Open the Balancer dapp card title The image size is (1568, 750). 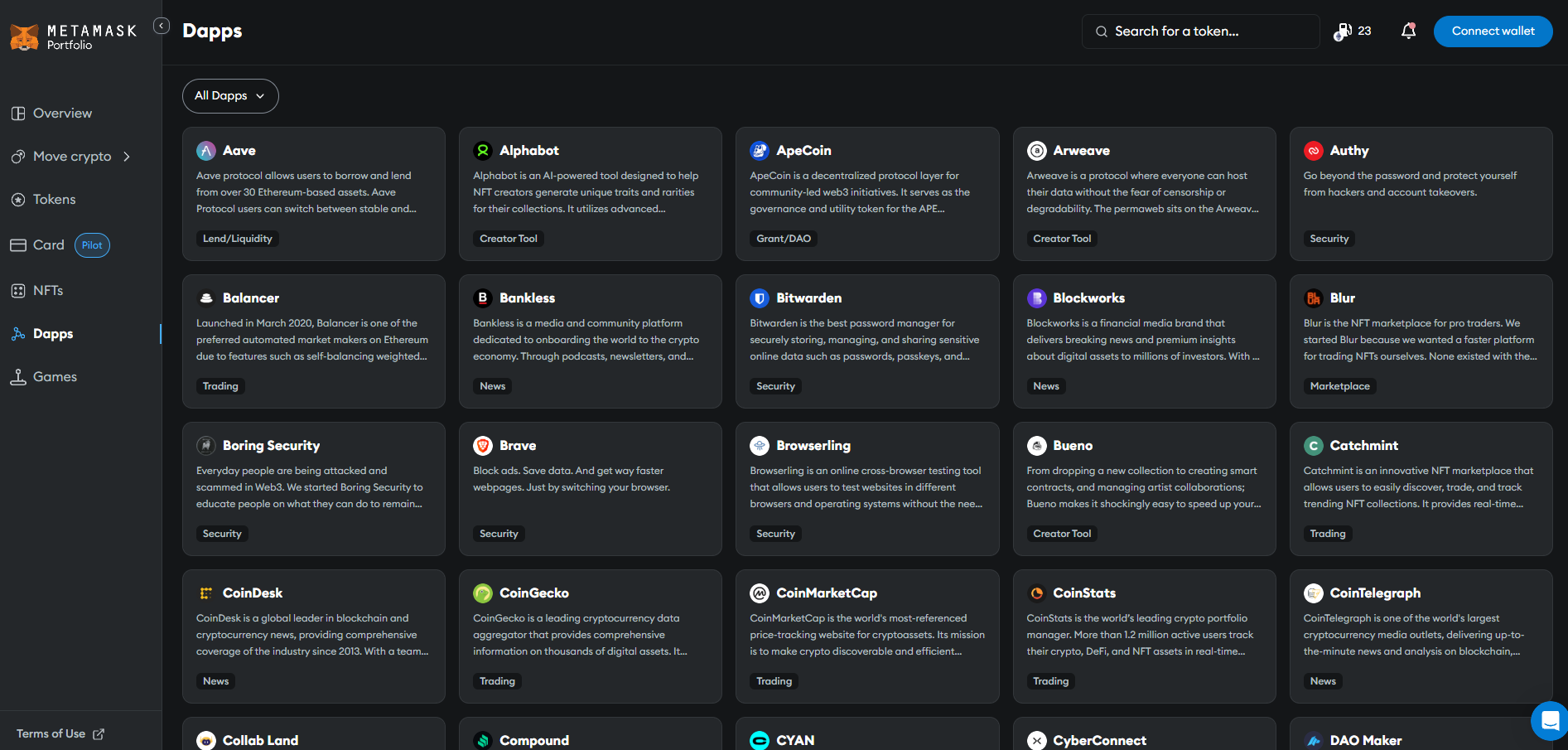[x=251, y=298]
